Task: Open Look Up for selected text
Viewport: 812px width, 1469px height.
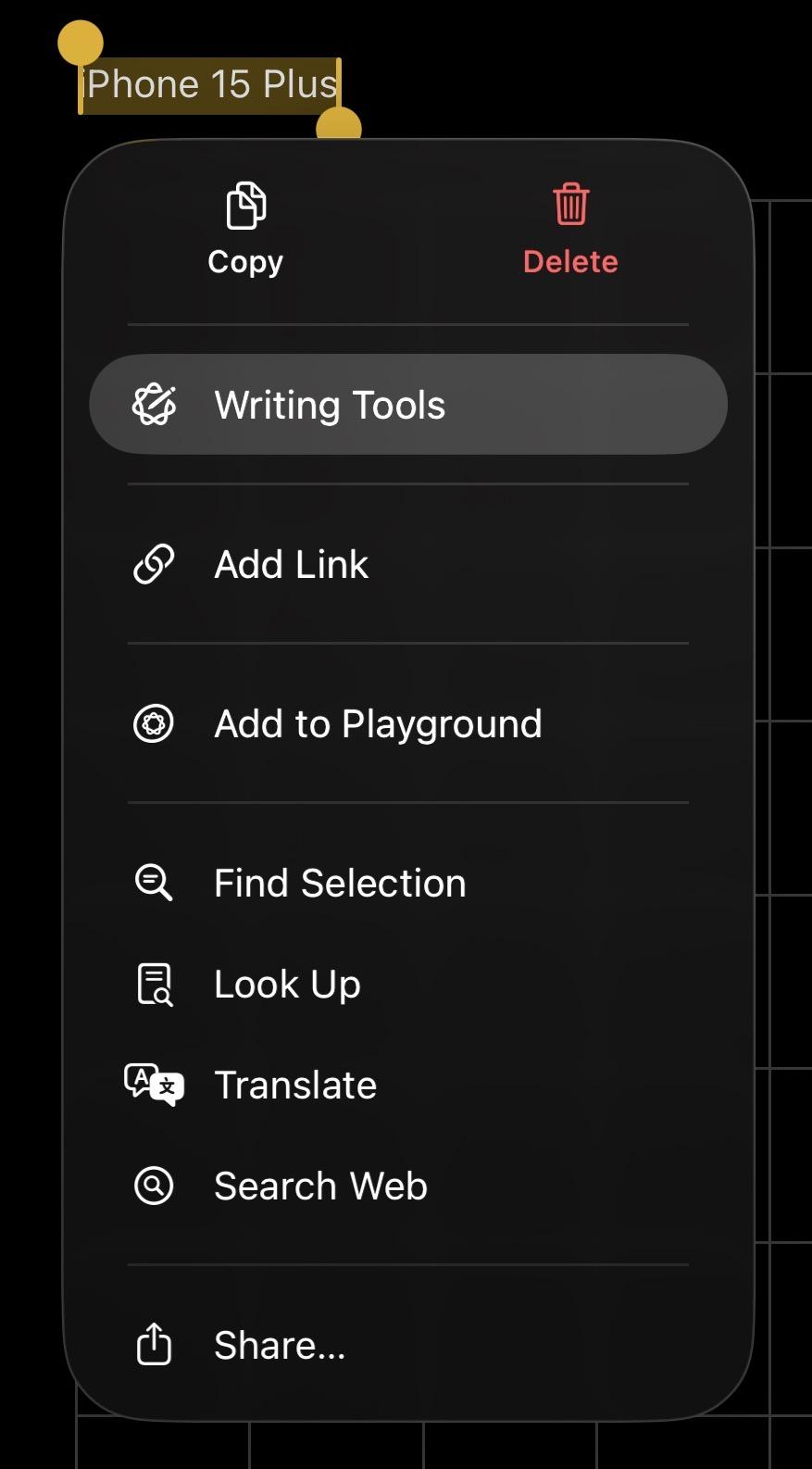Action: [x=287, y=984]
